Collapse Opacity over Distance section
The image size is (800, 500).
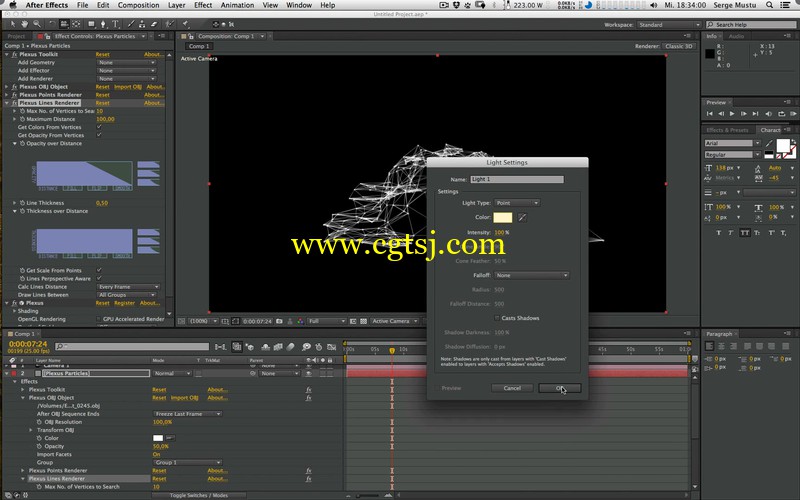[15, 144]
